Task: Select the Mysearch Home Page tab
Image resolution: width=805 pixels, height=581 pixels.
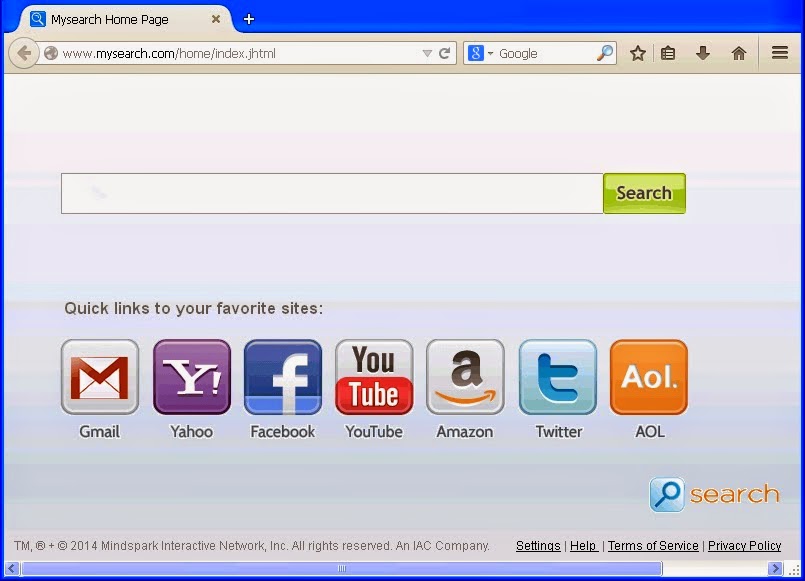Action: tap(125, 20)
